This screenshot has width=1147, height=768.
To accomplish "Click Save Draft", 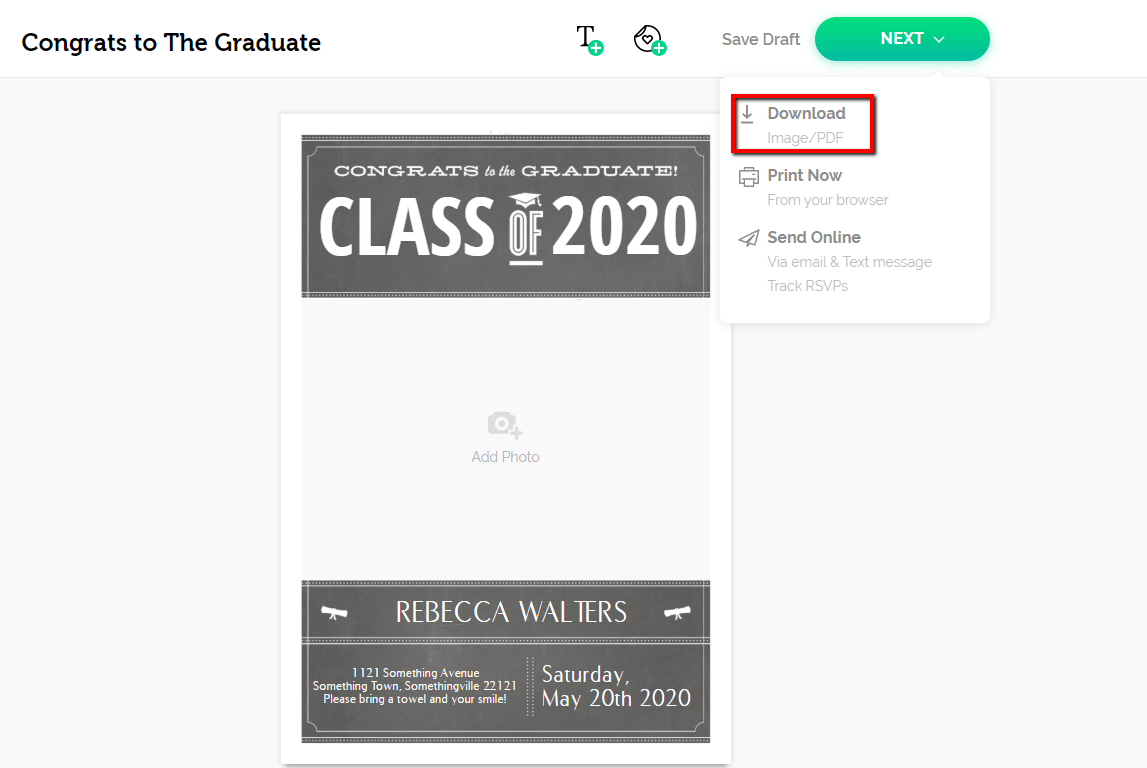I will pos(760,39).
